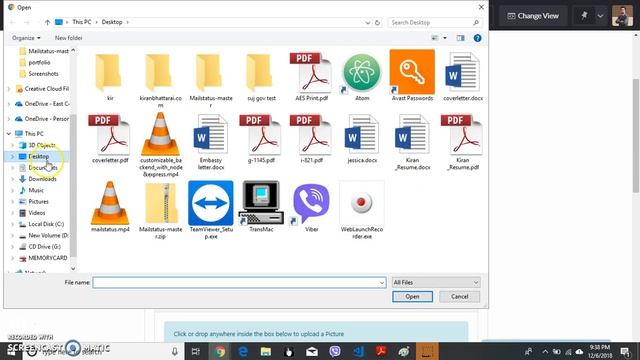The image size is (640, 360).
Task: Select customizable_backend video file
Action: pyautogui.click(x=160, y=145)
